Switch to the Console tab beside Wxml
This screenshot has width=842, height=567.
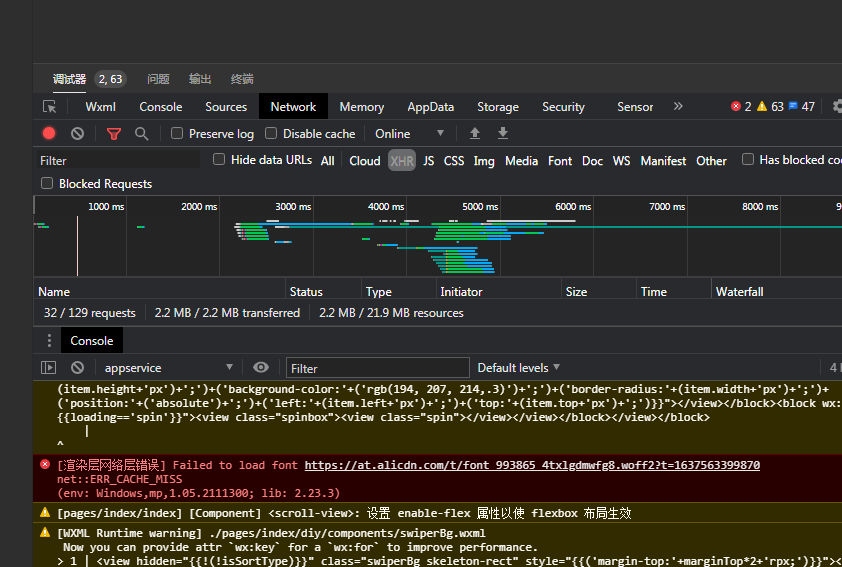[161, 107]
